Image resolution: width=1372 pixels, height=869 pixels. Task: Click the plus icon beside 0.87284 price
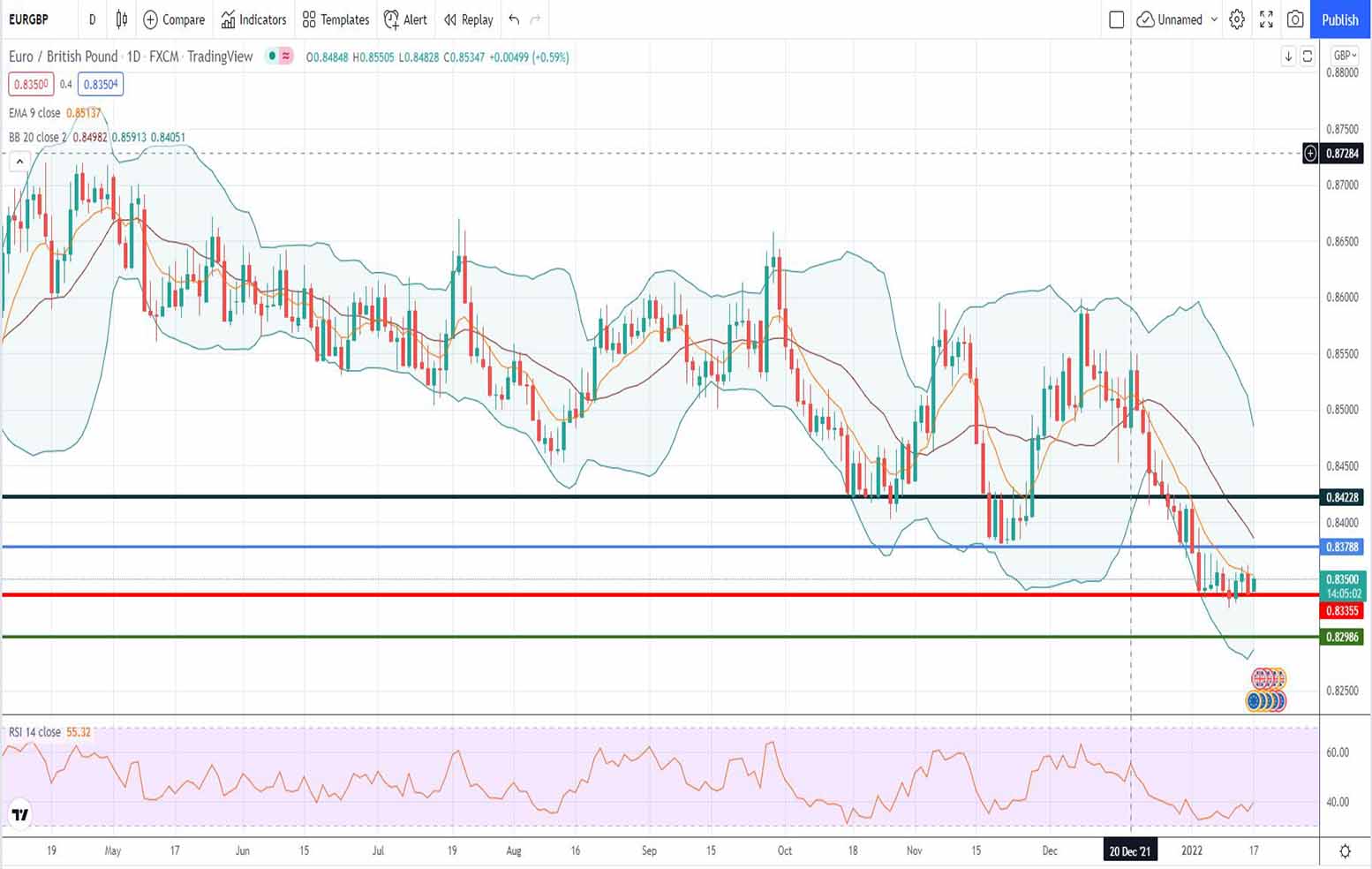tap(1310, 154)
